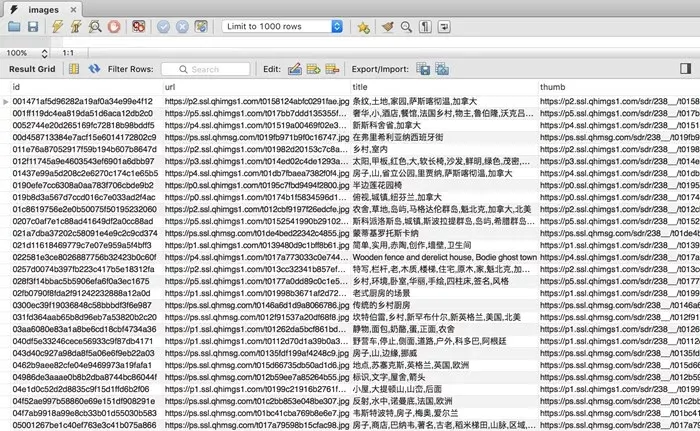Stop the executing query

[114, 27]
